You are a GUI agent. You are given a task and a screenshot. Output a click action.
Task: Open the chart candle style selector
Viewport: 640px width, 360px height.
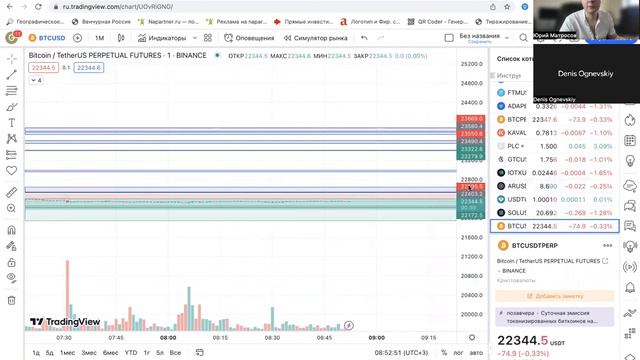click(121, 38)
